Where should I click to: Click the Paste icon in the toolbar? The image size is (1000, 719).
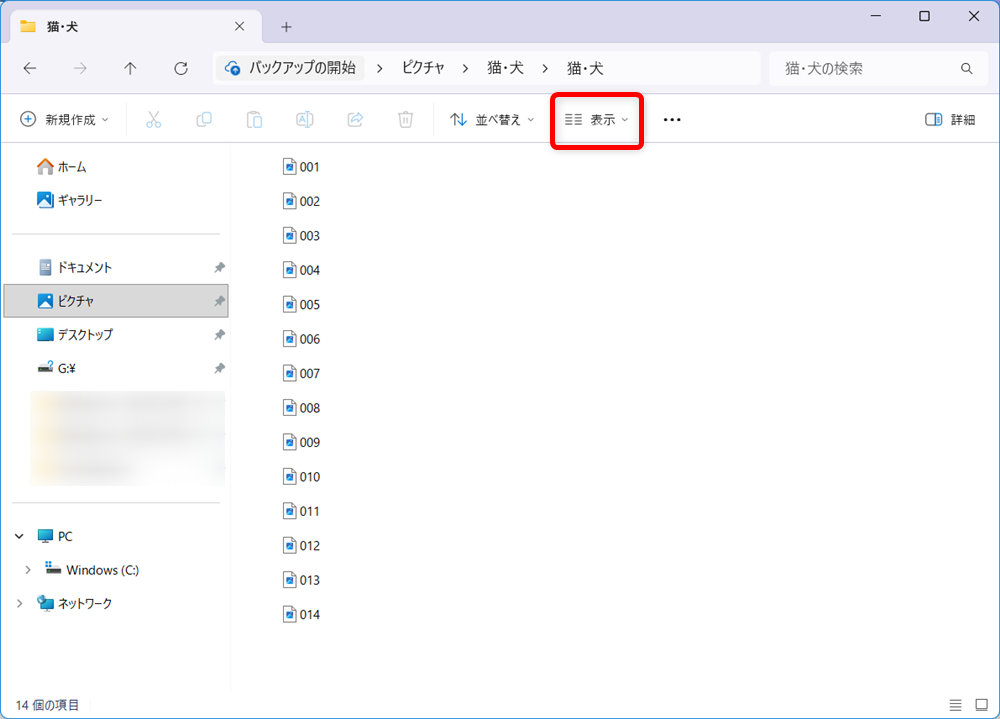click(254, 119)
